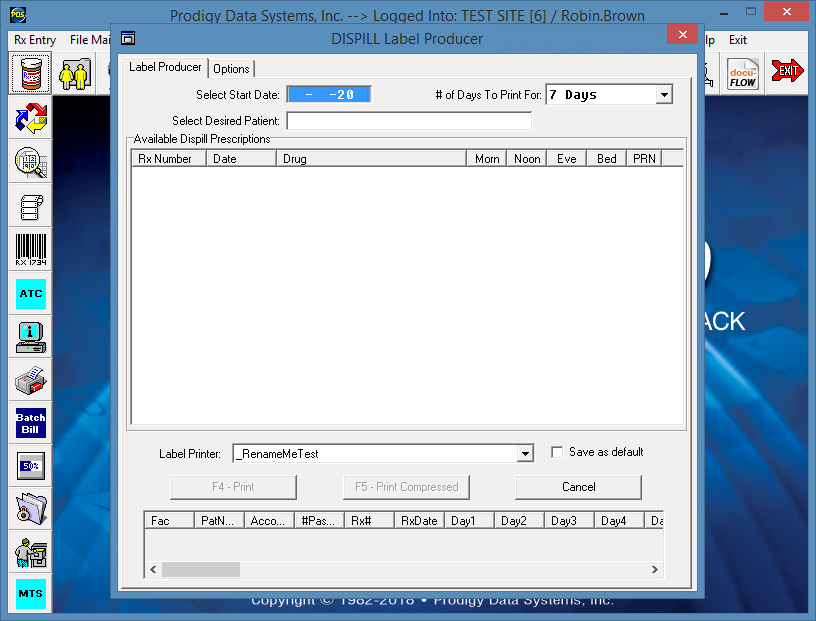Click the Select Desired Patient field

coord(409,121)
